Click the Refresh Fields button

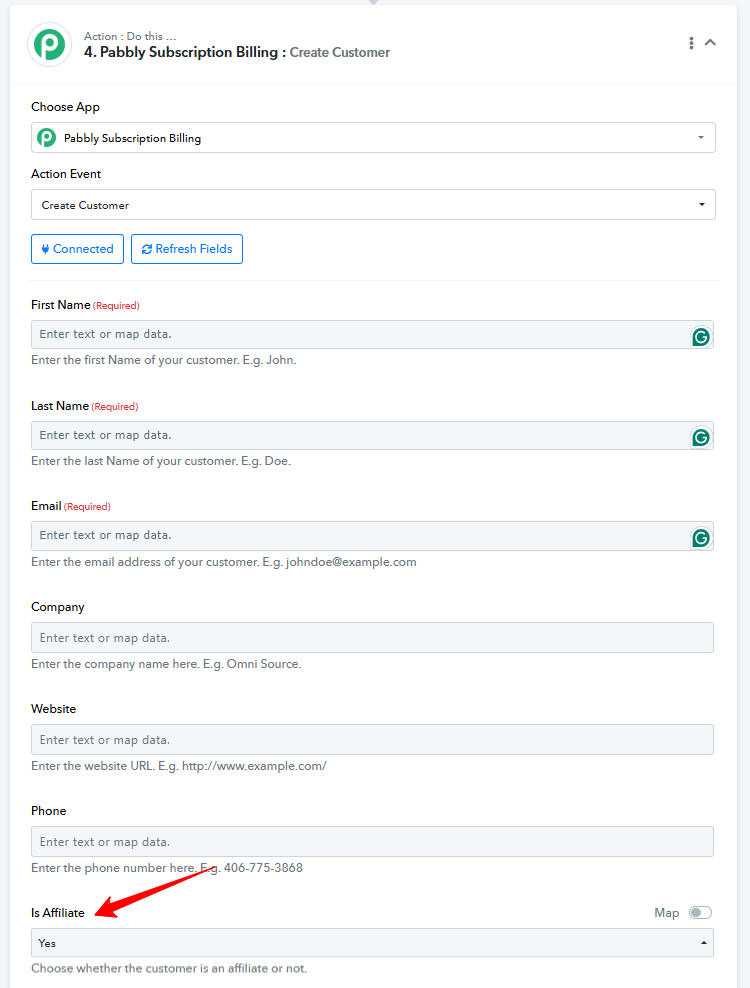[x=187, y=249]
